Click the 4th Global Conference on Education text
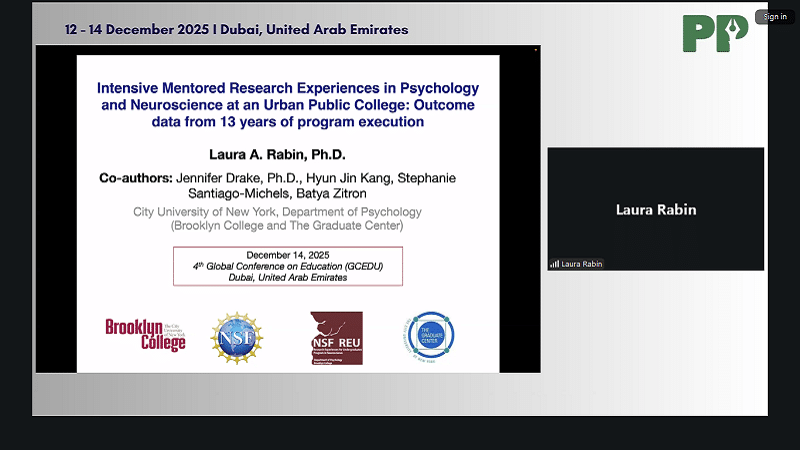The height and width of the screenshot is (450, 800). pos(288,266)
